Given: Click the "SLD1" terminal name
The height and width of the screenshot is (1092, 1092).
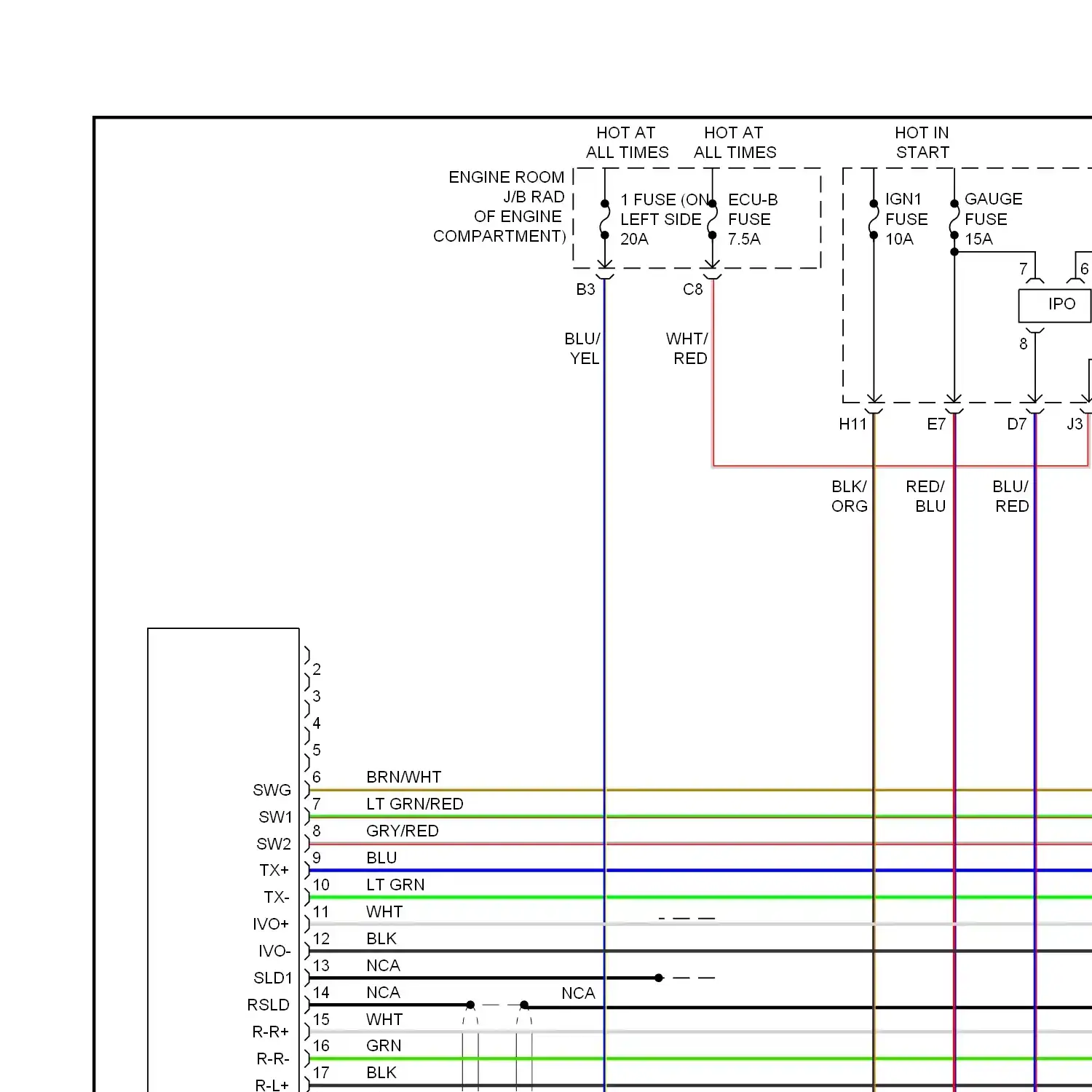Looking at the screenshot, I should point(273,978).
